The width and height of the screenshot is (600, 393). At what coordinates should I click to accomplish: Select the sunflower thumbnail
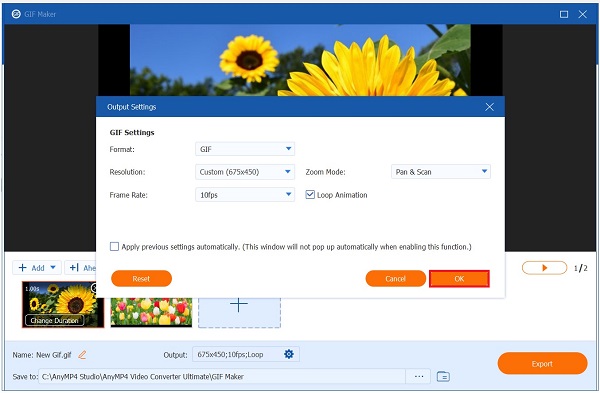[x=63, y=304]
